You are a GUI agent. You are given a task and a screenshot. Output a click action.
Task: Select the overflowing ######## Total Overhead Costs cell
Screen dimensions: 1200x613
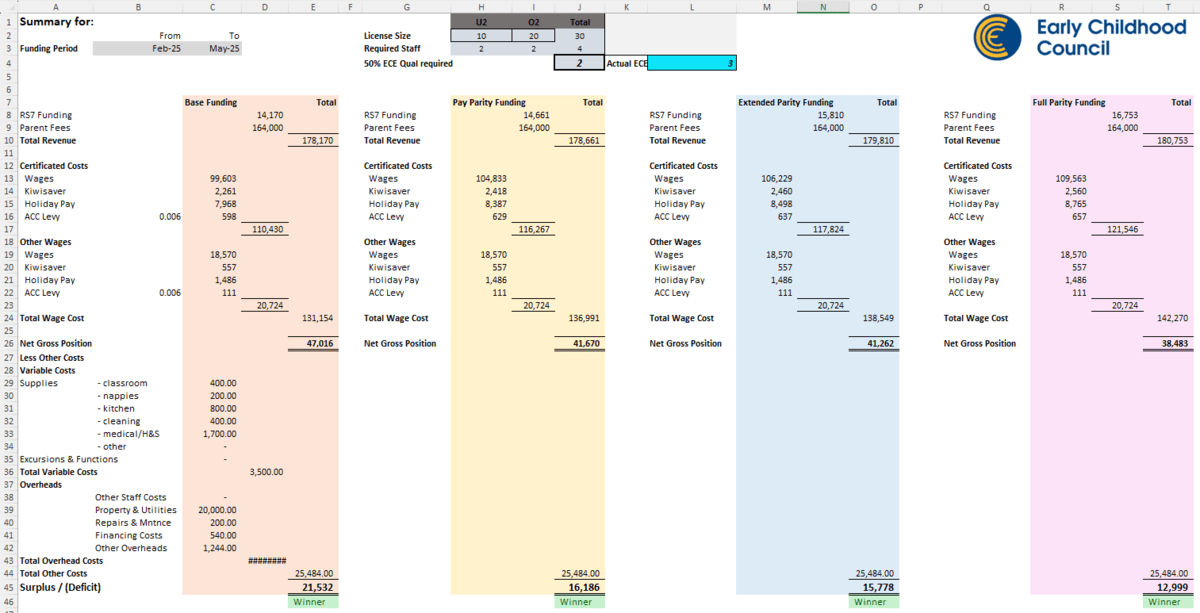point(266,561)
